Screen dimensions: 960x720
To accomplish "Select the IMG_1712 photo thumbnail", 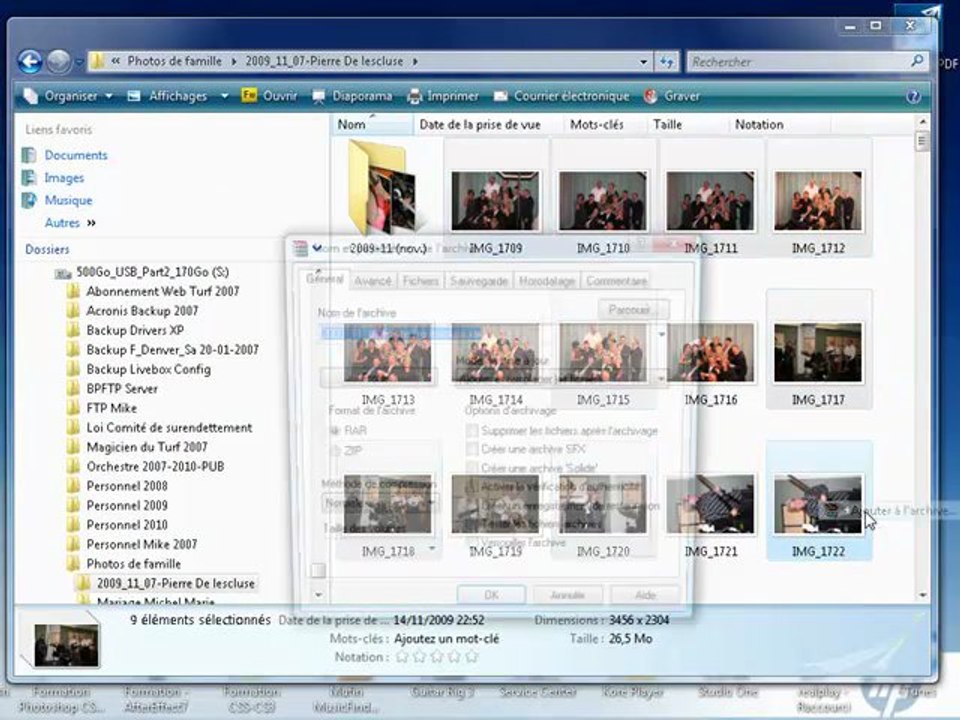I will pos(818,201).
